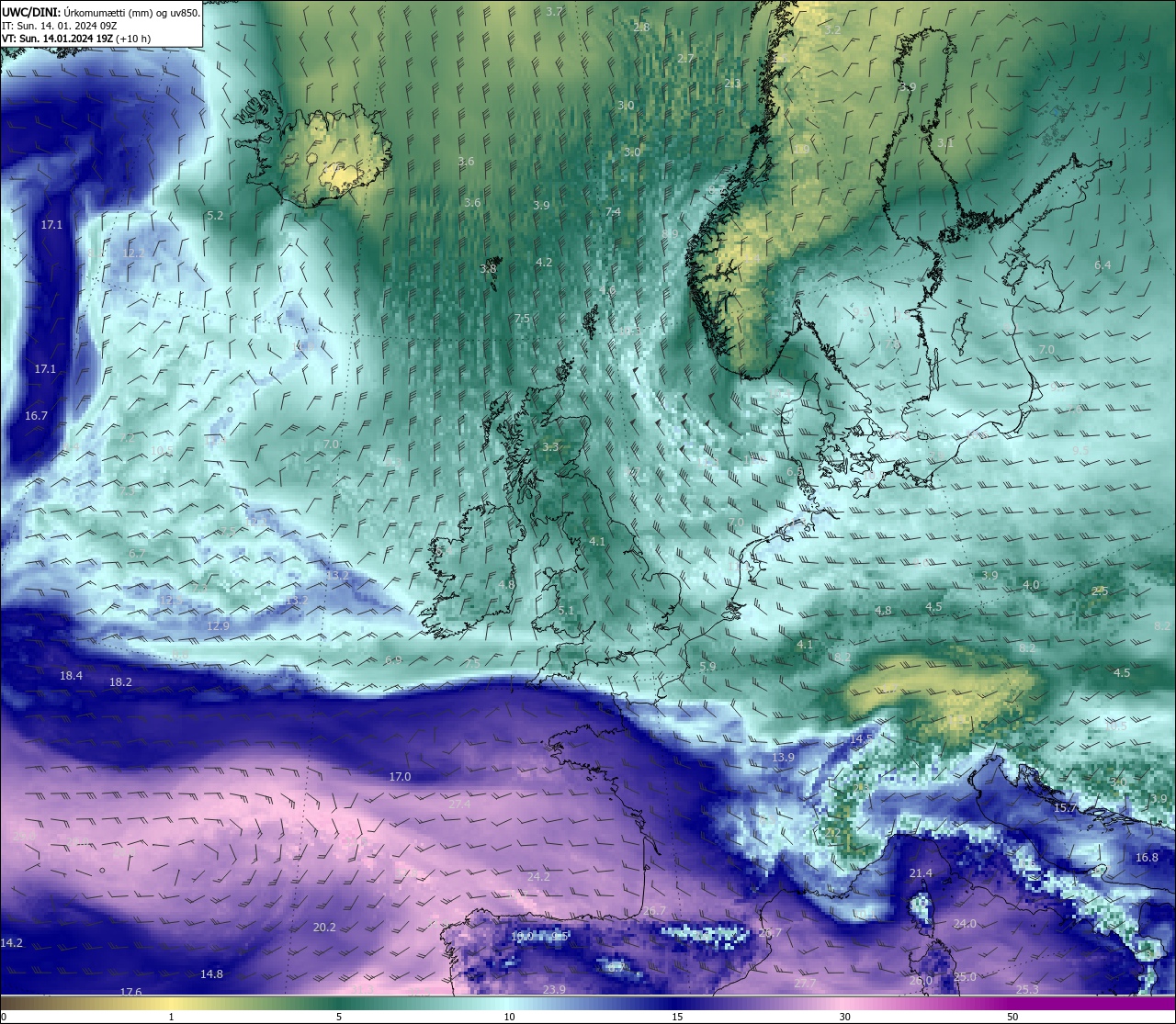Click the 20.2 value on the map
Image resolution: width=1176 pixels, height=1024 pixels.
(x=324, y=928)
